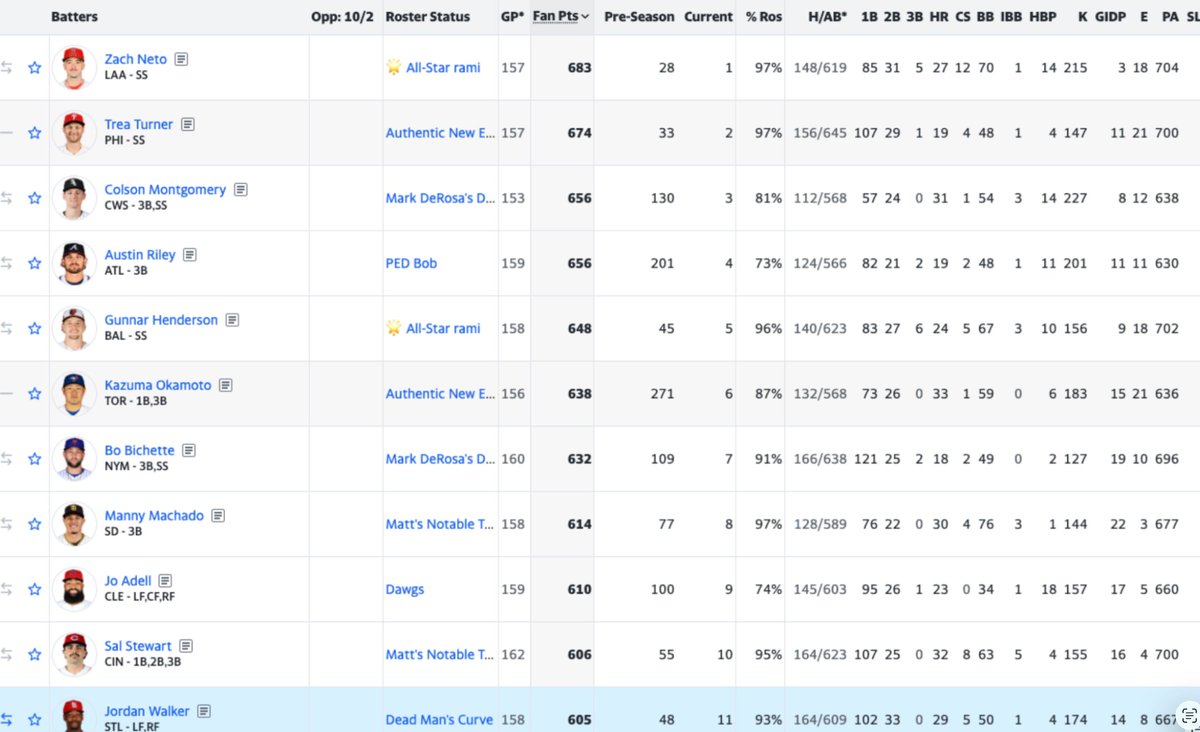
Task: Click the Roster Status column header
Action: pos(428,17)
